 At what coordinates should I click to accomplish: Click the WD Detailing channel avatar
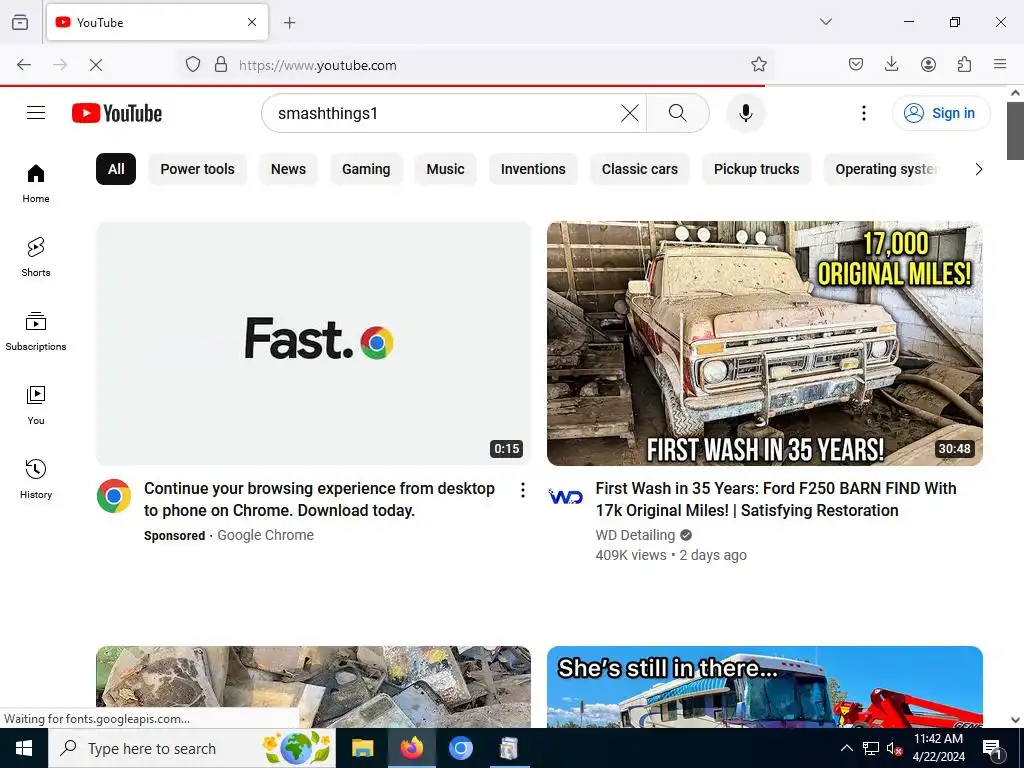pos(566,496)
